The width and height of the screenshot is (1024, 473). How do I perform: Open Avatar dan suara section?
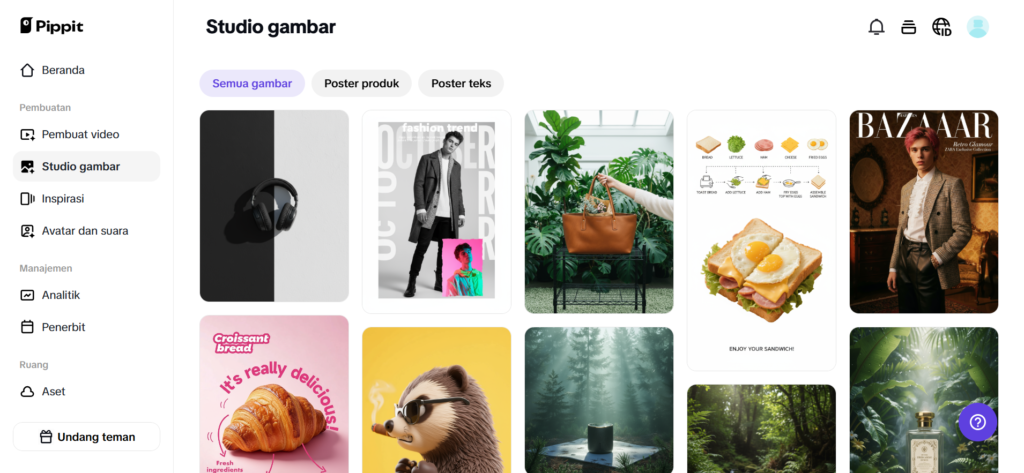[86, 231]
